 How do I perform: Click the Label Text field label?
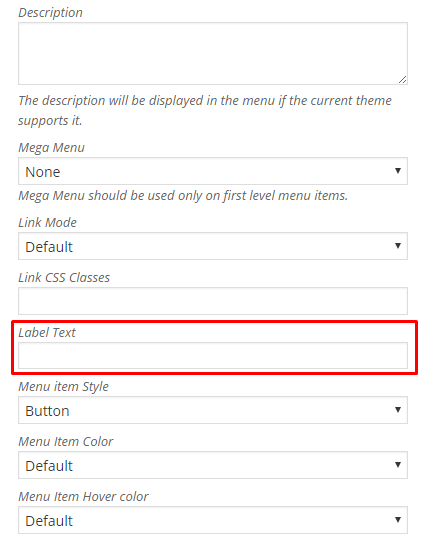point(47,333)
